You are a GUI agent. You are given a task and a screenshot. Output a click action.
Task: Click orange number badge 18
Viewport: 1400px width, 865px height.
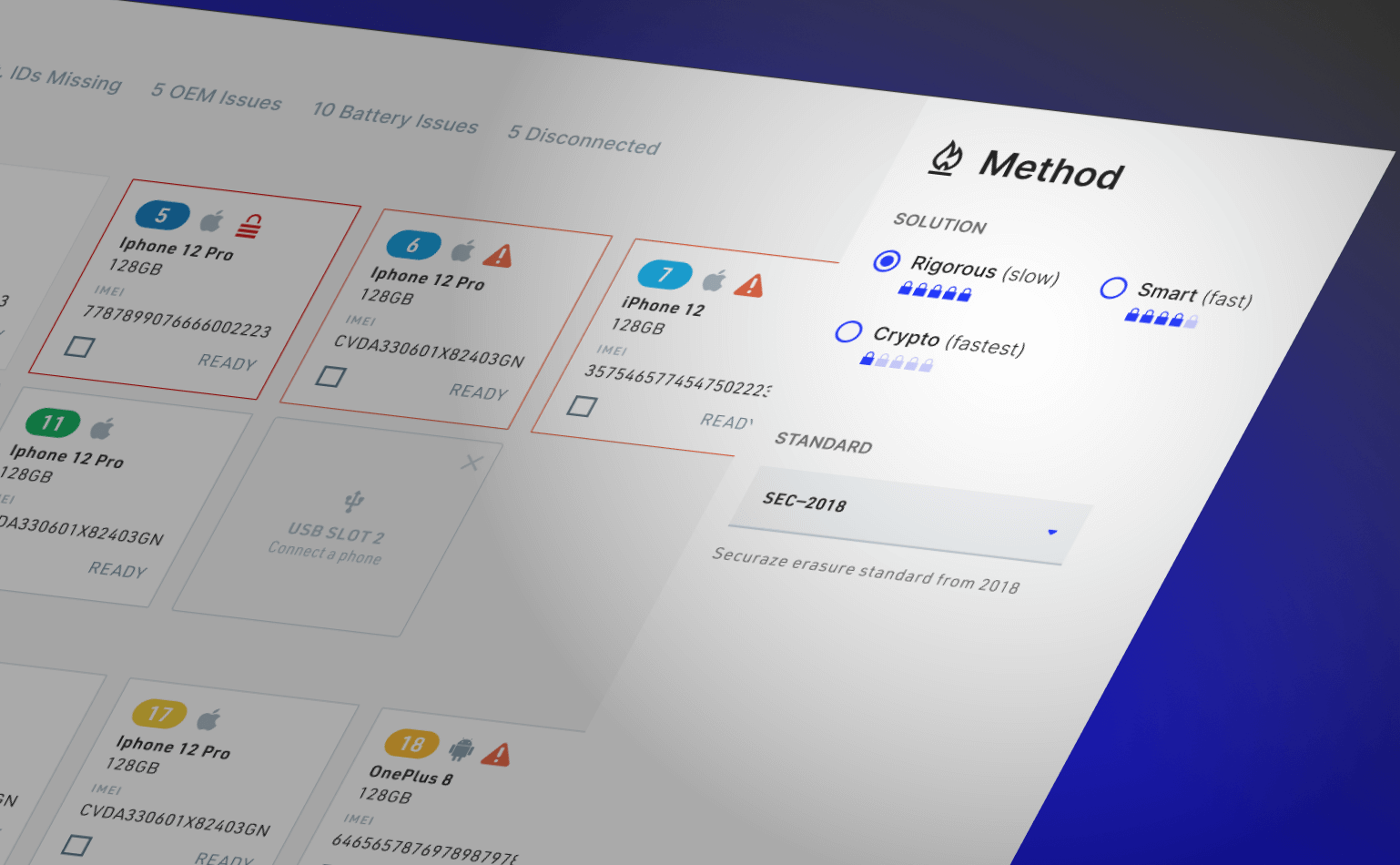click(411, 744)
